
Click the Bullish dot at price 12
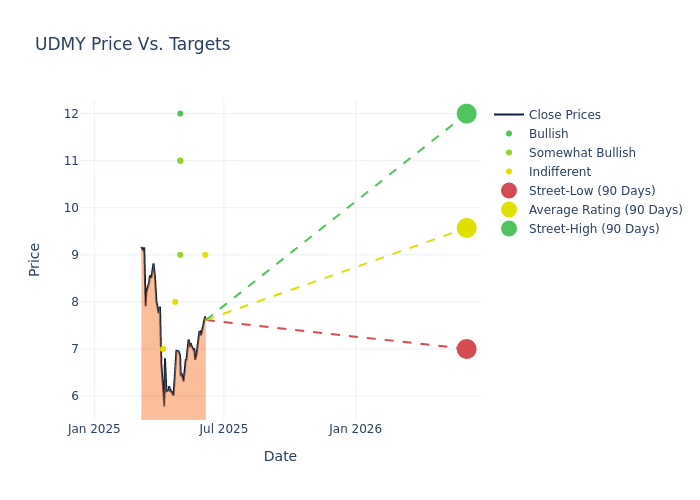coord(180,114)
